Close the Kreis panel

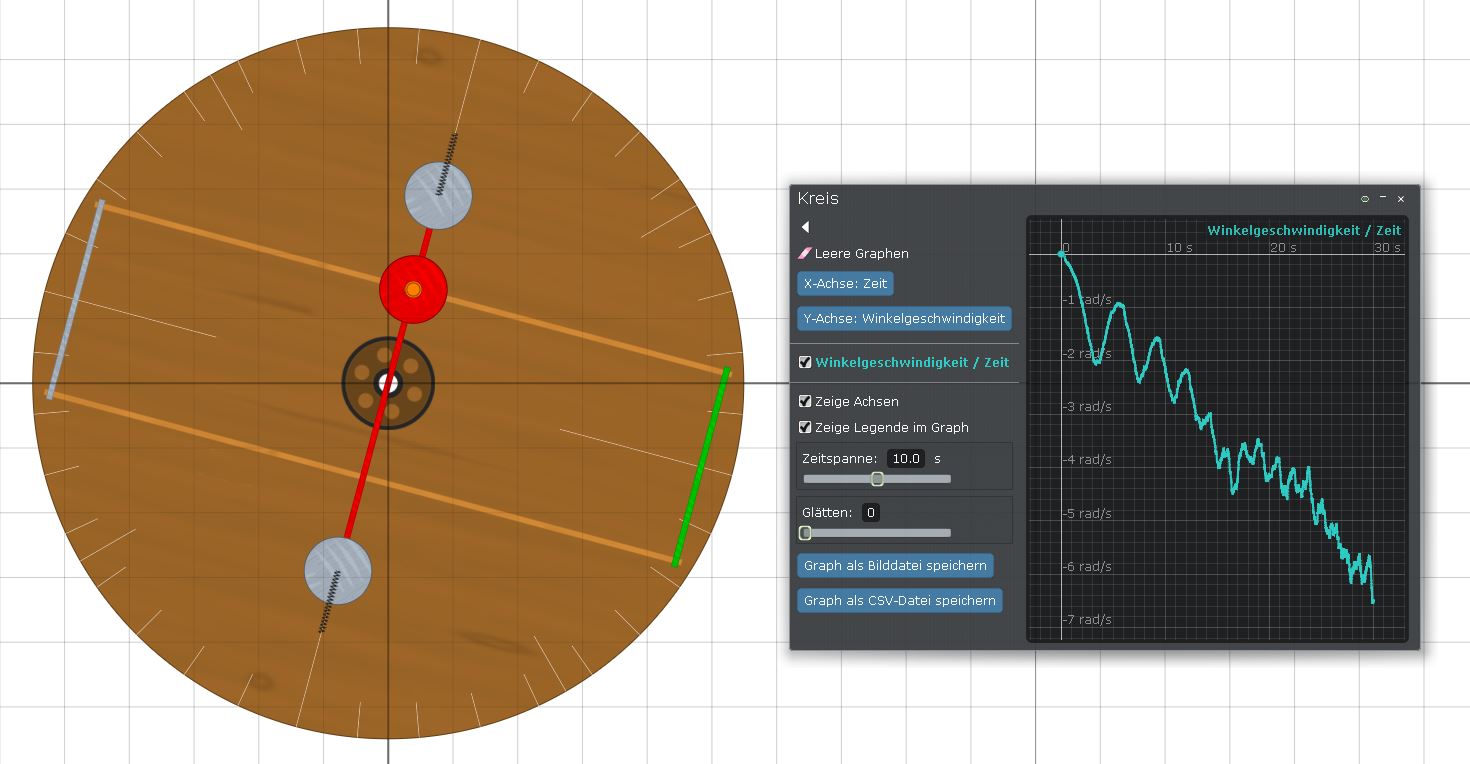pyautogui.click(x=1401, y=199)
